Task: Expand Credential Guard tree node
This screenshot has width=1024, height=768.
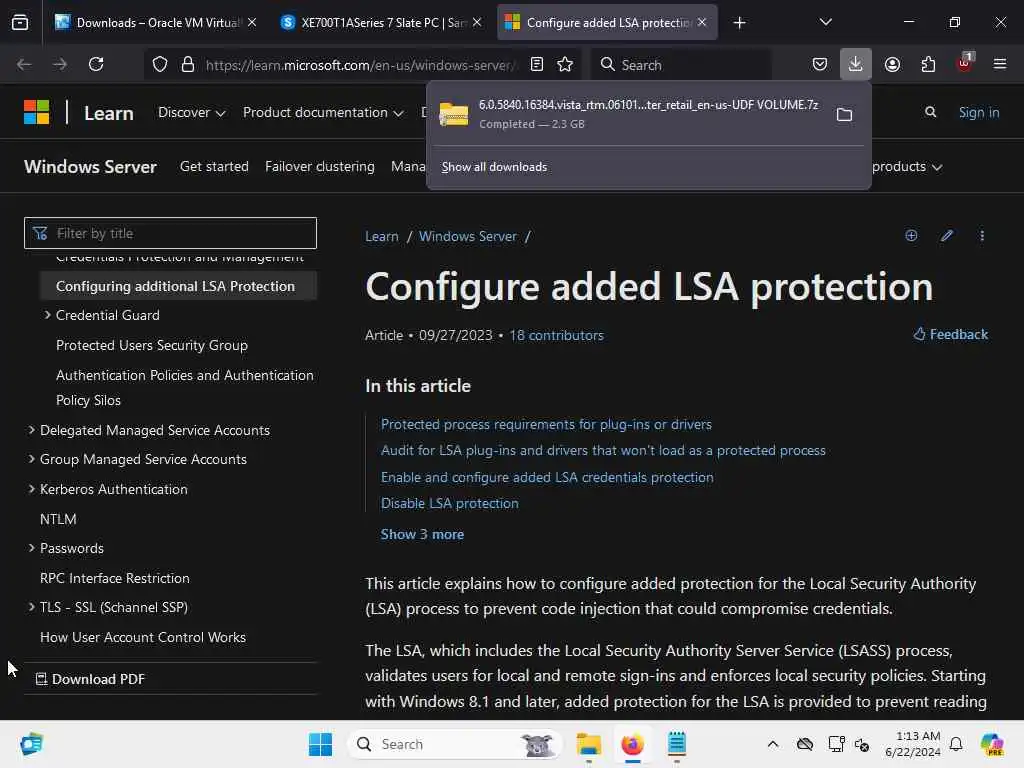Action: (x=47, y=315)
